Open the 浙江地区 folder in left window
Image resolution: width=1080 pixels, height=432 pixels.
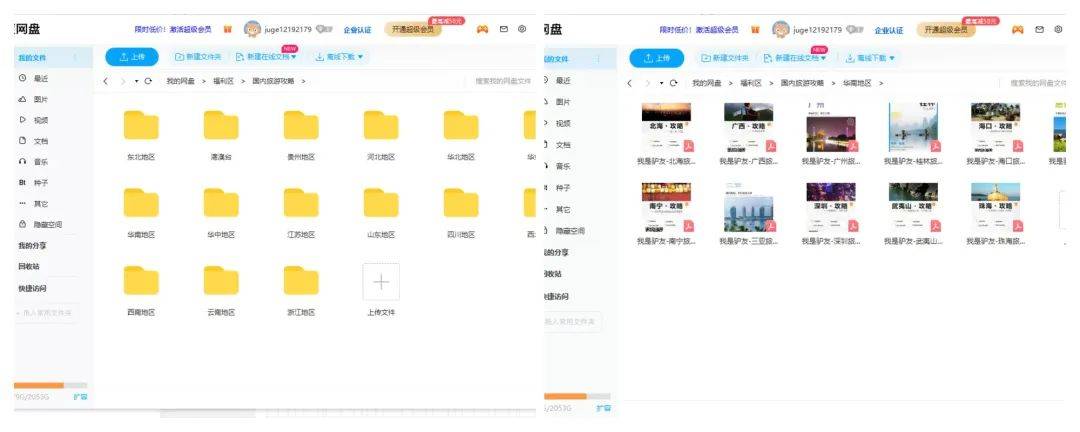coord(301,281)
